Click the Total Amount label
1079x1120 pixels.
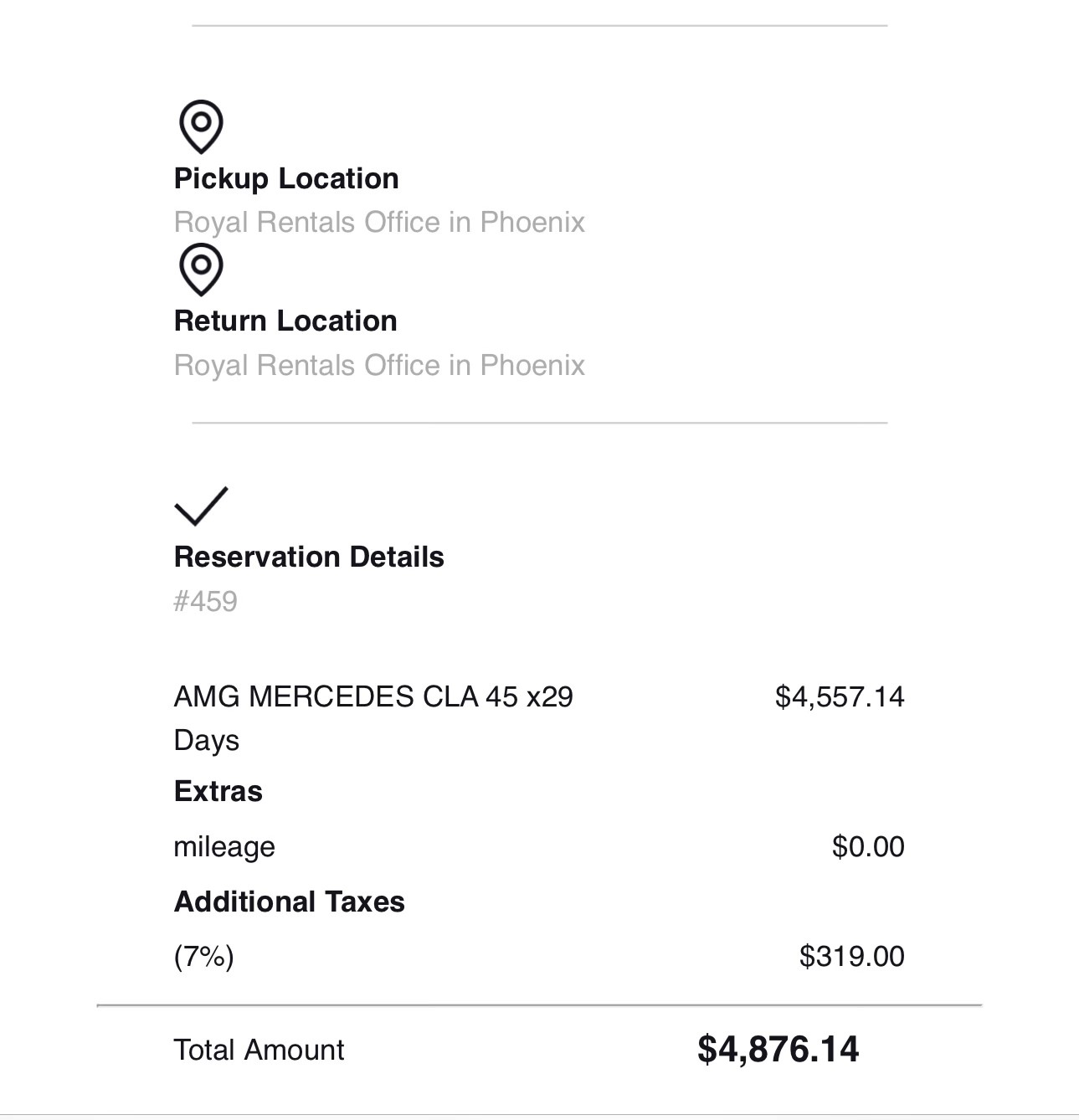259,1051
